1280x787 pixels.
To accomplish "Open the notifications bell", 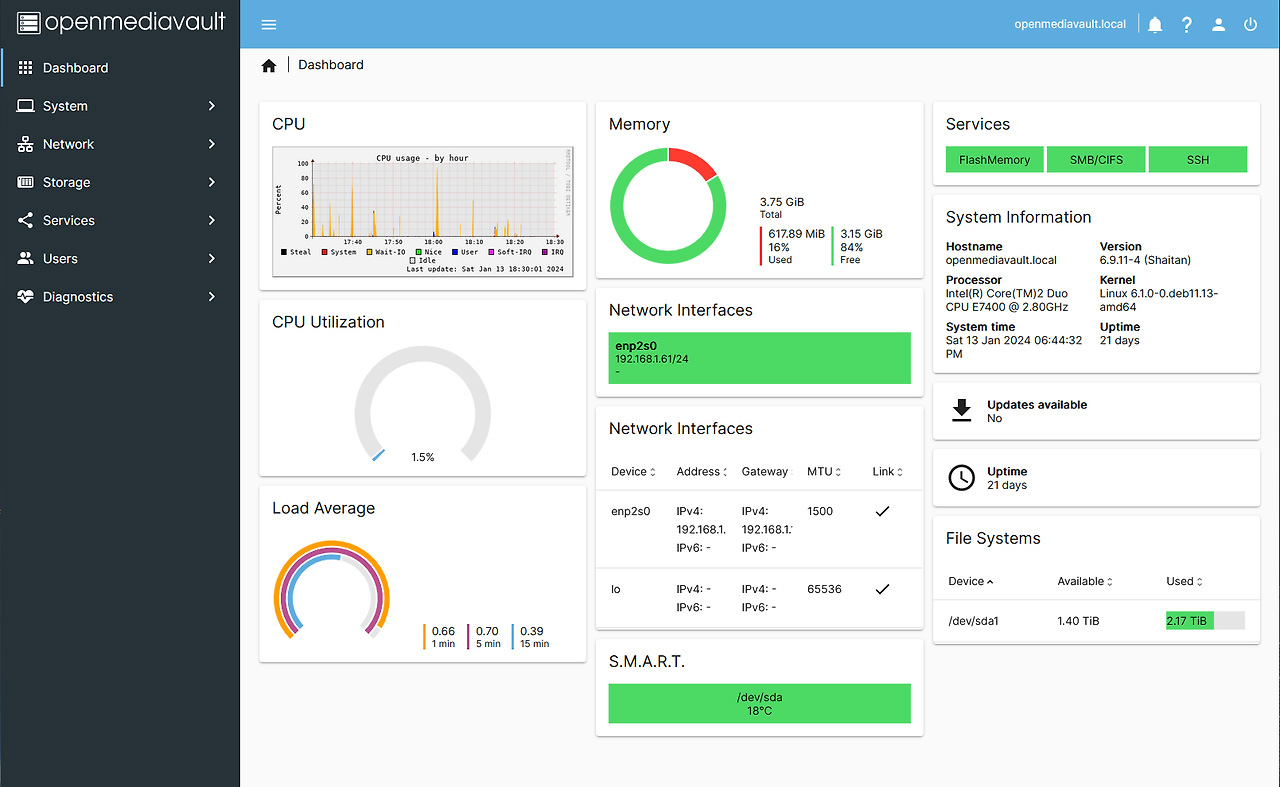I will point(1155,25).
